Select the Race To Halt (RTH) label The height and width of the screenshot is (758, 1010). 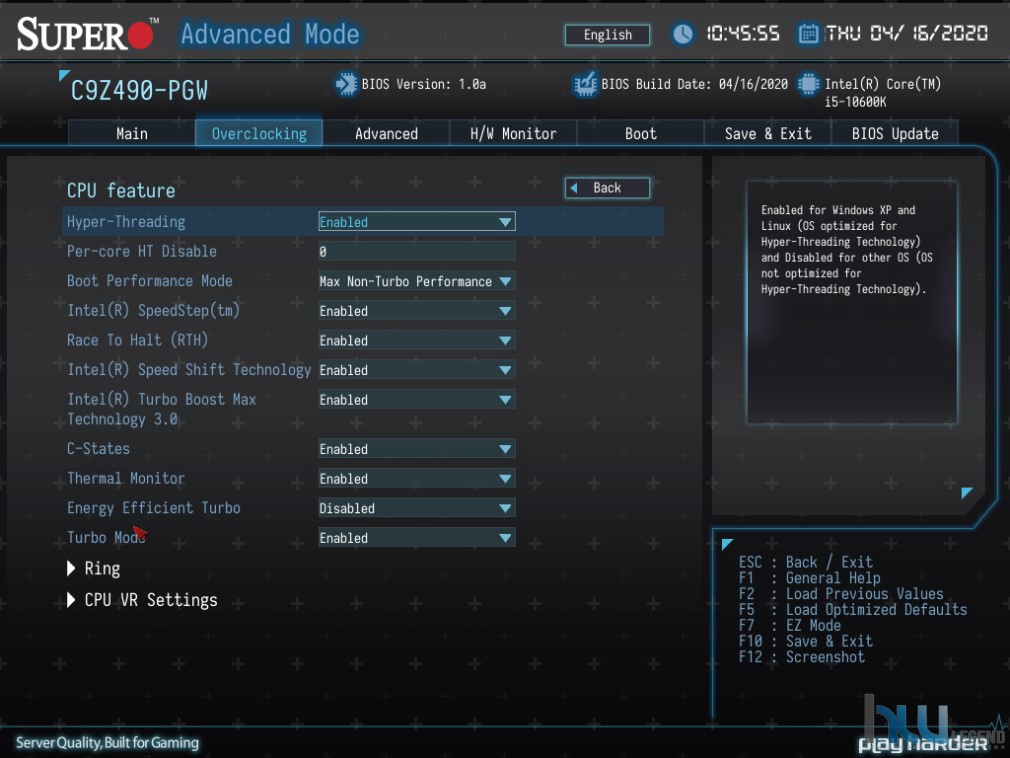pos(137,340)
